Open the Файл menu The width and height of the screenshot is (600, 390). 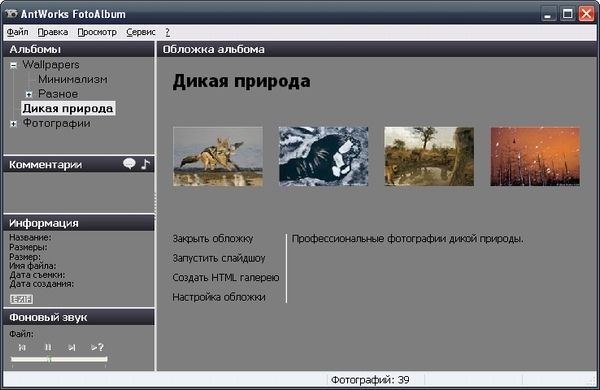click(x=18, y=32)
